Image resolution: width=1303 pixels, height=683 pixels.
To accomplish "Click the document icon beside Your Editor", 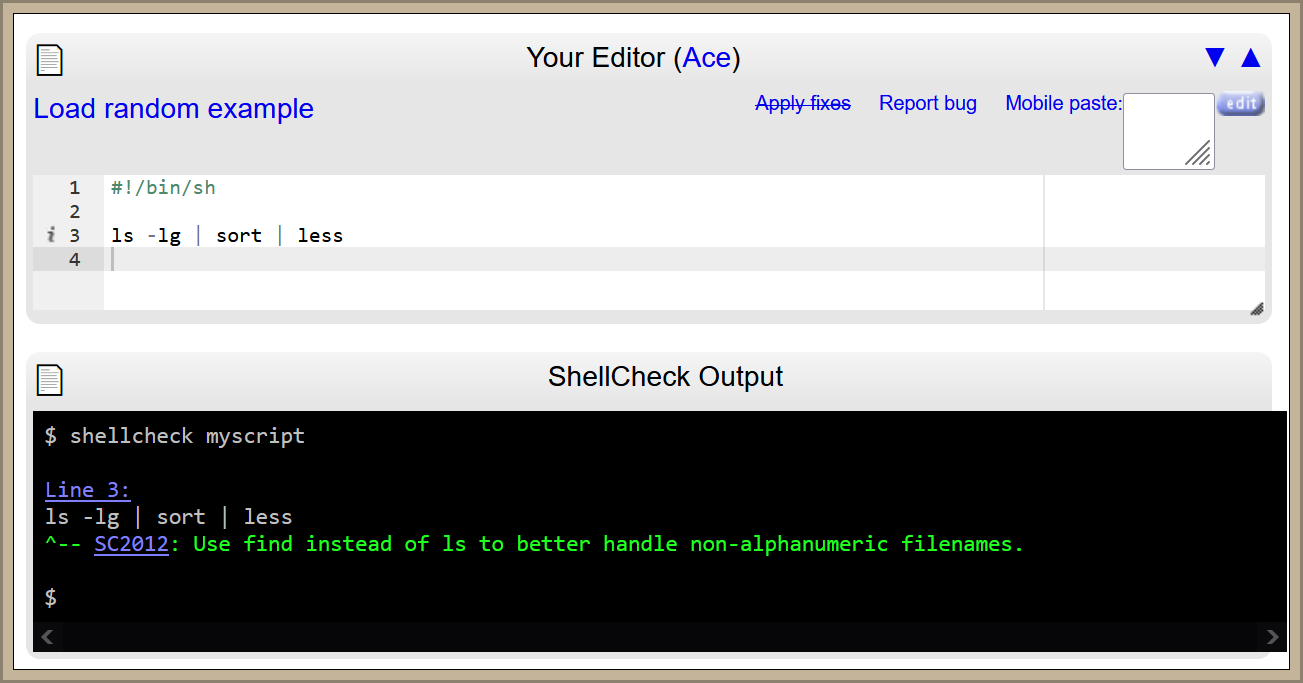I will tap(49, 59).
